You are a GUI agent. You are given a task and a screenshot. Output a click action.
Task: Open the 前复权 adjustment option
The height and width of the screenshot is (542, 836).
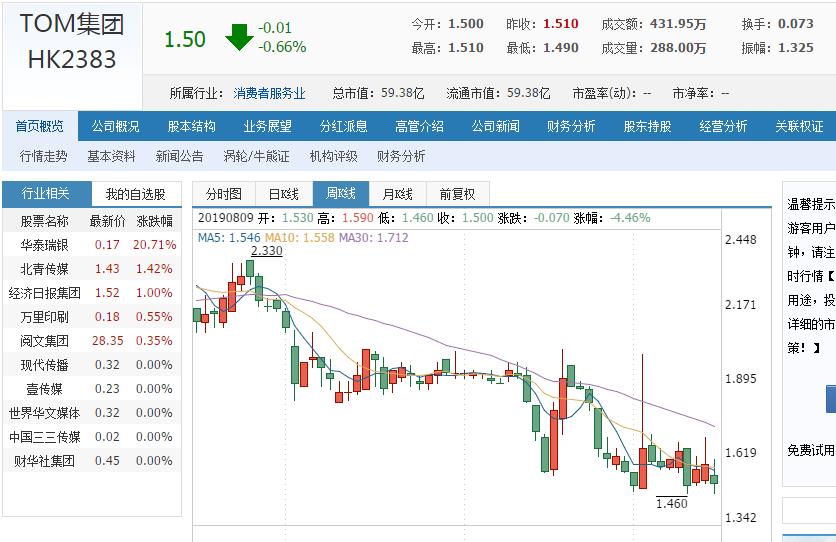tap(457, 194)
